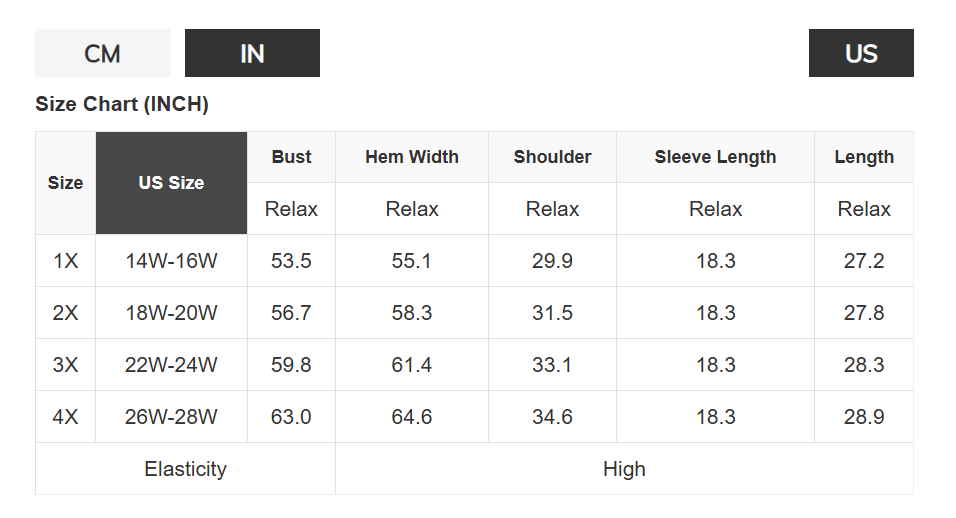The height and width of the screenshot is (518, 956).
Task: Click the US Size column header
Action: pyautogui.click(x=171, y=183)
